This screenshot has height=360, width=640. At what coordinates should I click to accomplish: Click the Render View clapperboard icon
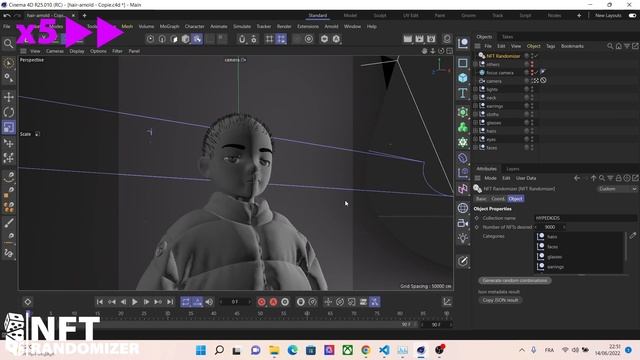click(x=407, y=39)
